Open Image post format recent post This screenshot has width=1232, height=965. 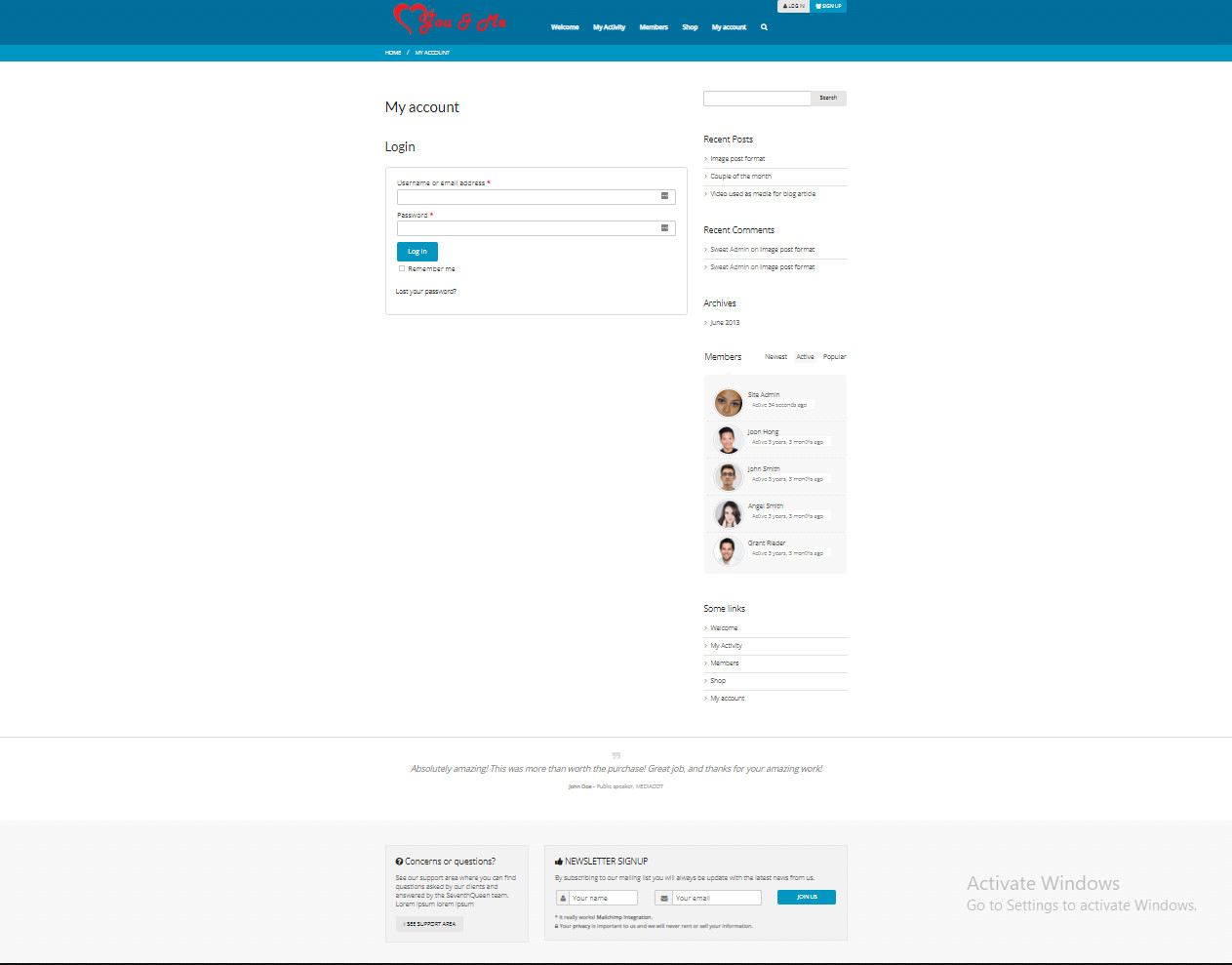point(737,159)
